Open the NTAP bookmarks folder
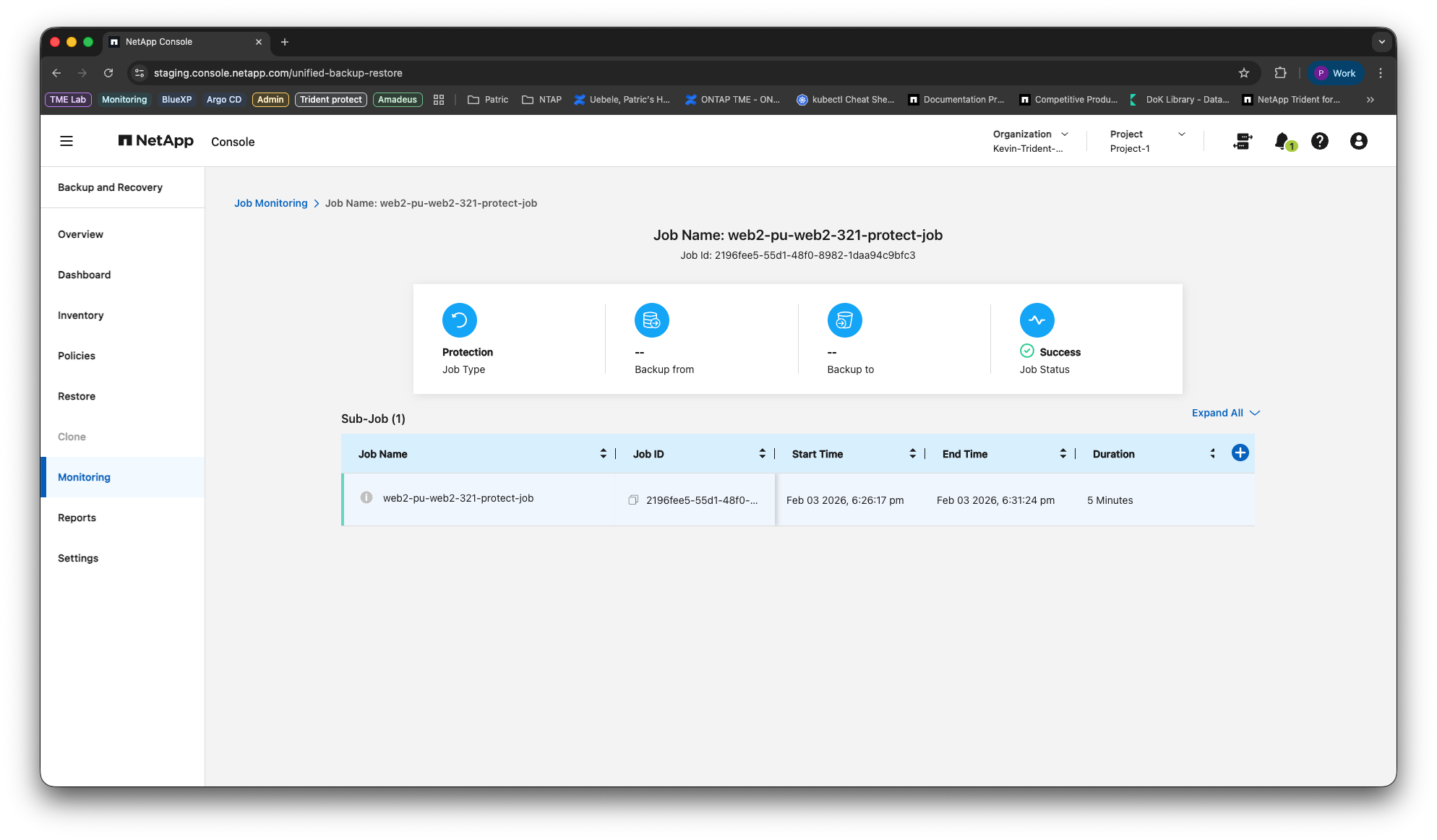The height and width of the screenshot is (840, 1437). click(542, 100)
